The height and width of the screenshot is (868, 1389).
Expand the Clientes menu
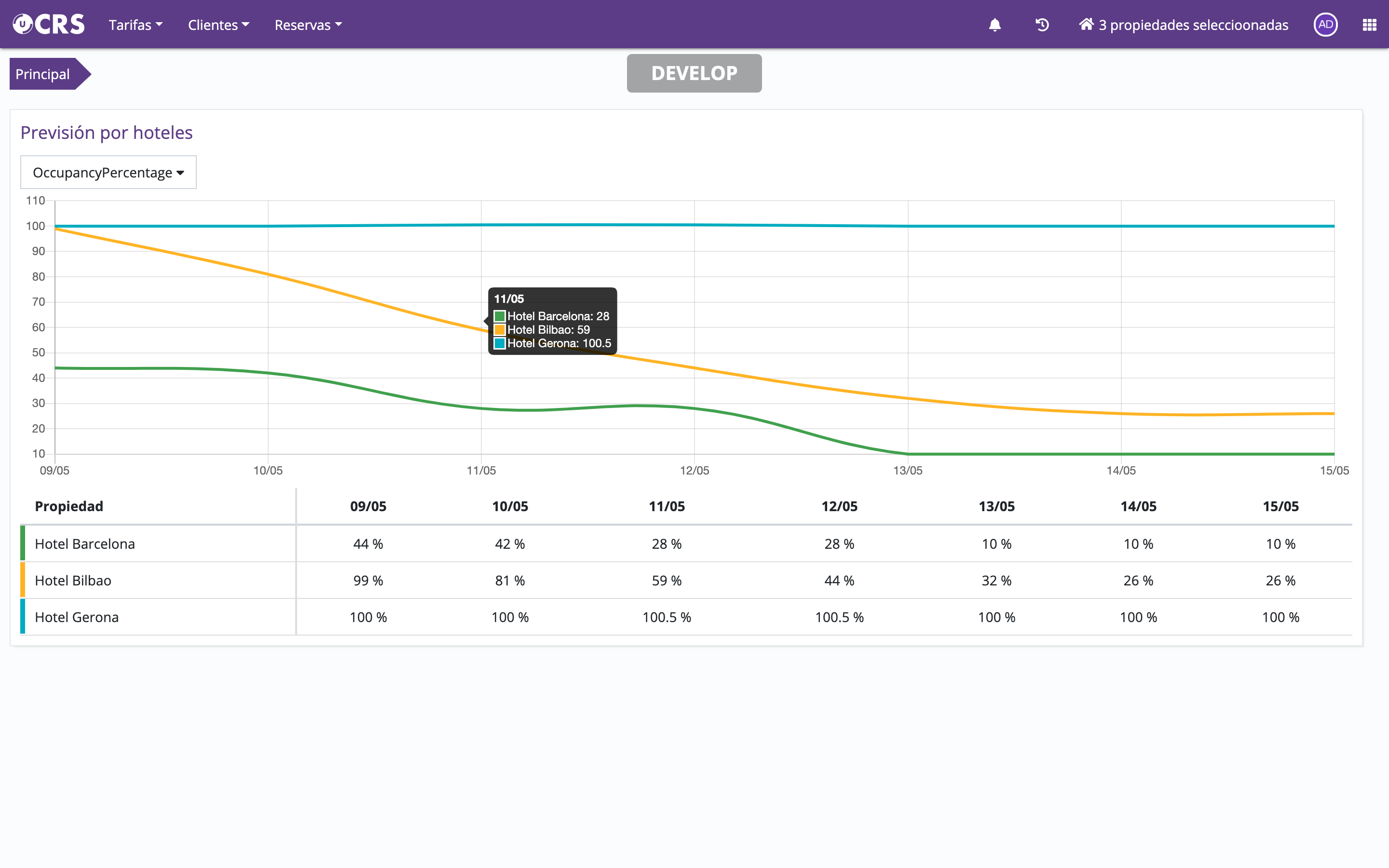click(x=218, y=25)
